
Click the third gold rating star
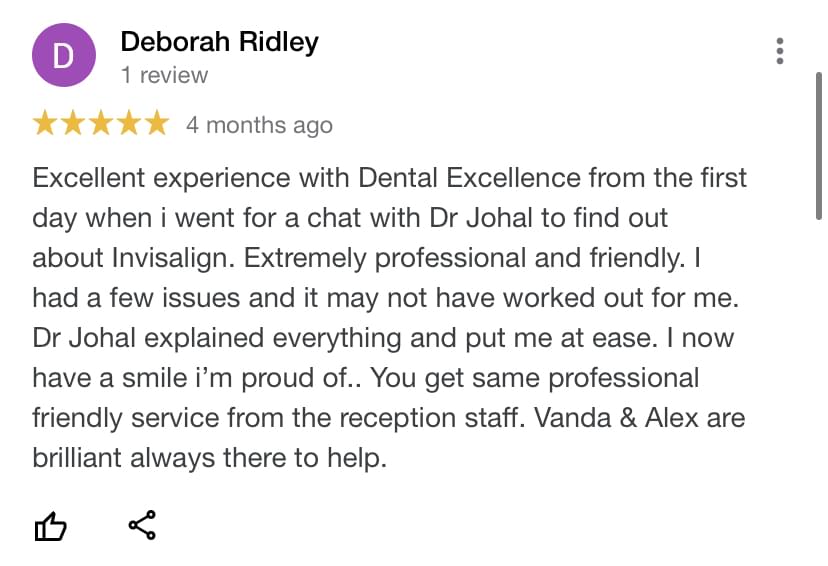point(101,123)
